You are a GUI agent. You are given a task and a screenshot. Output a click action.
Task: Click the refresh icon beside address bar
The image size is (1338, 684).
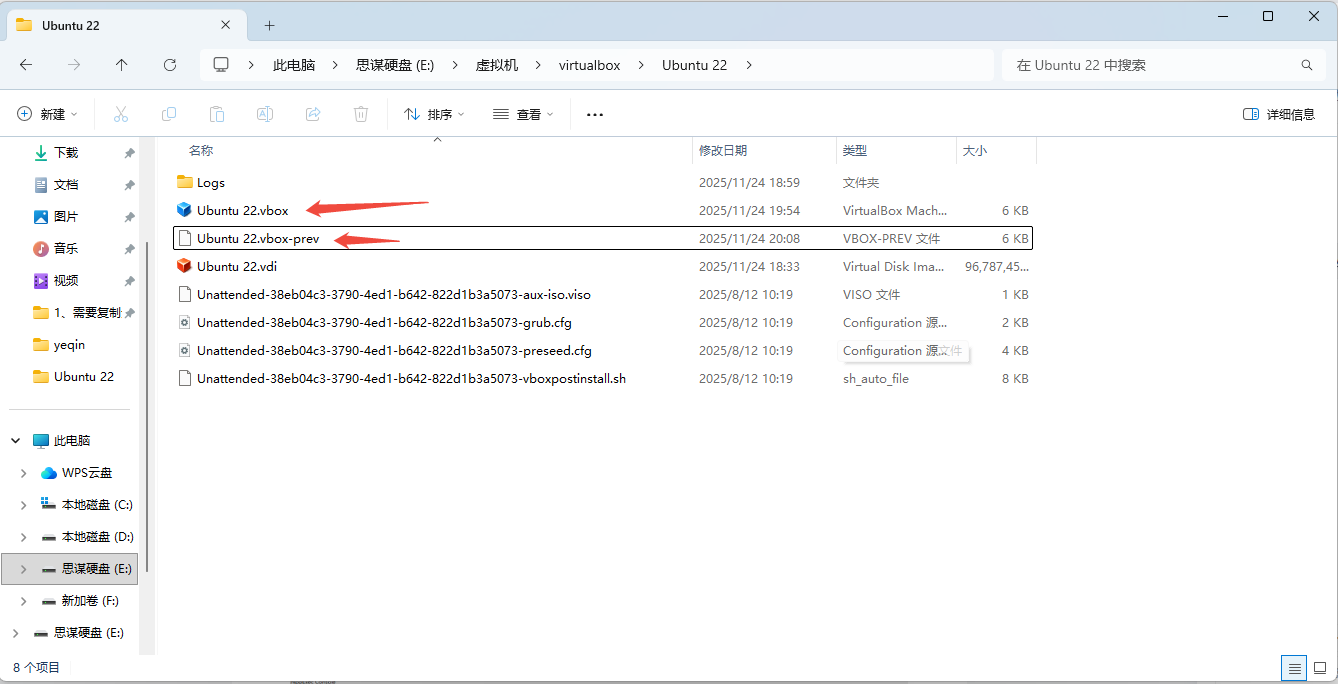coord(170,65)
